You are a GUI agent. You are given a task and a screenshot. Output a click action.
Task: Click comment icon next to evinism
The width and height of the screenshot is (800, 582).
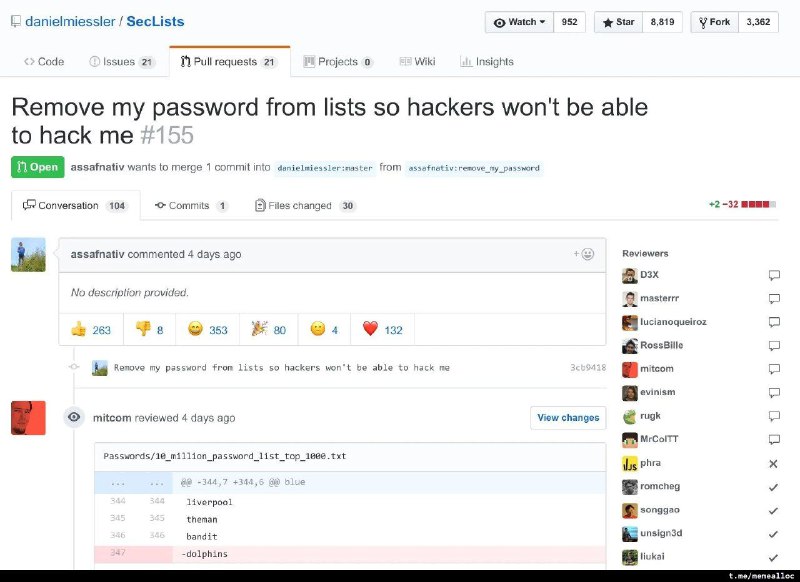coord(774,393)
